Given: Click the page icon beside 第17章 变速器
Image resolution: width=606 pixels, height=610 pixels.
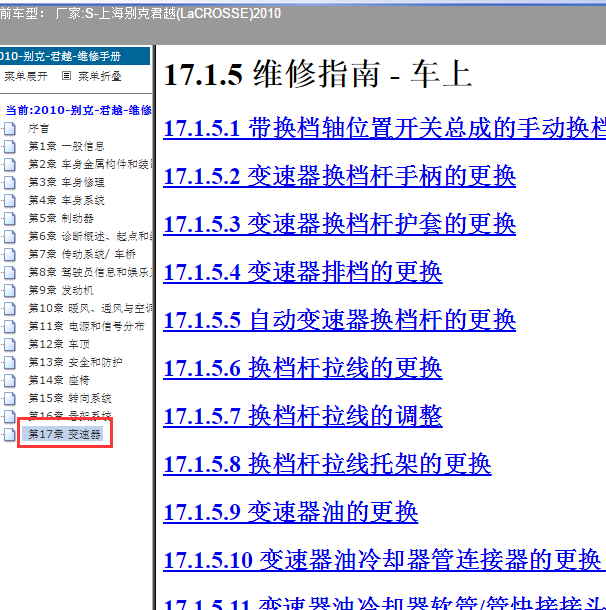Looking at the screenshot, I should [10, 434].
